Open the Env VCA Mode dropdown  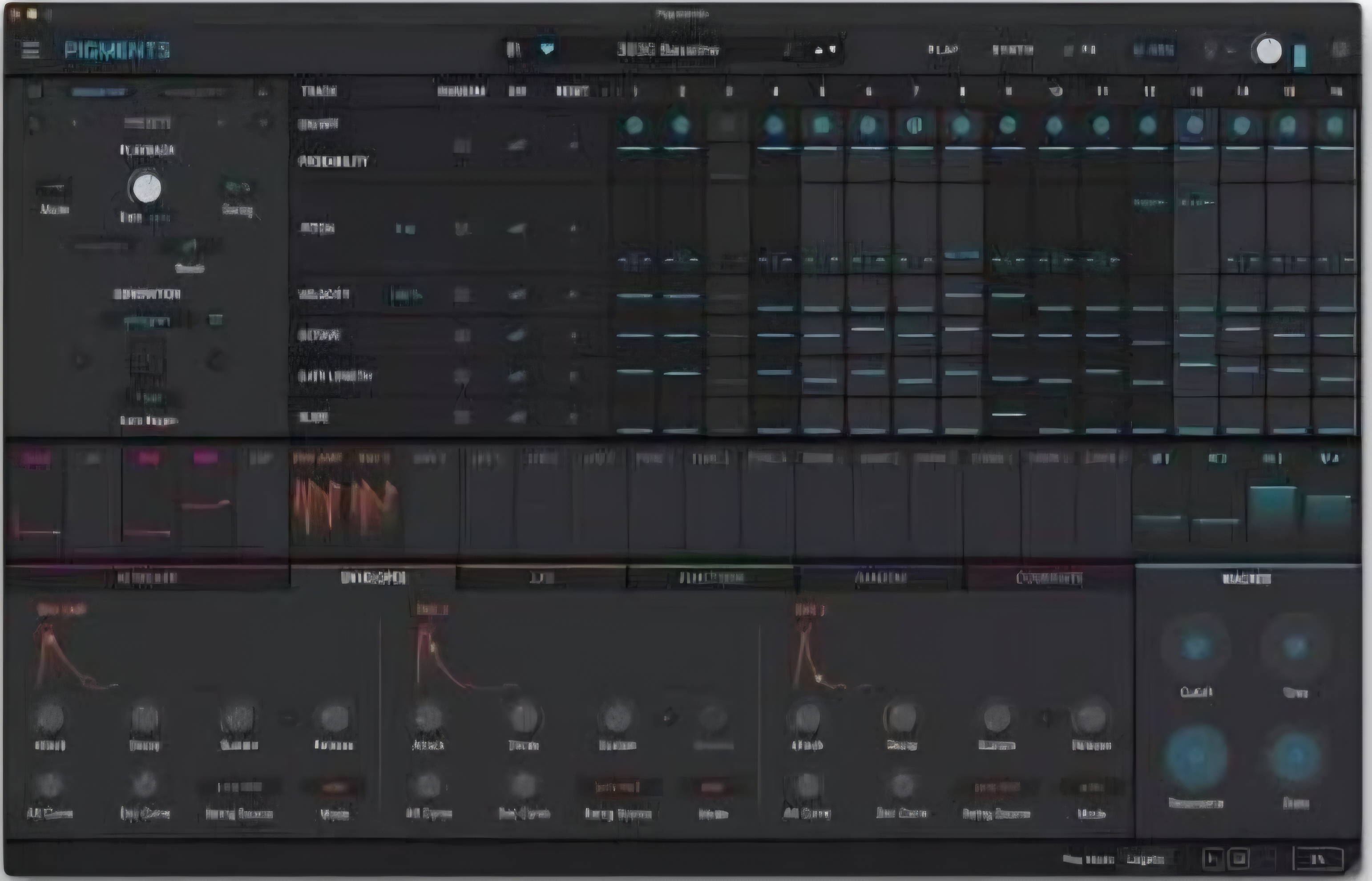tap(335, 788)
